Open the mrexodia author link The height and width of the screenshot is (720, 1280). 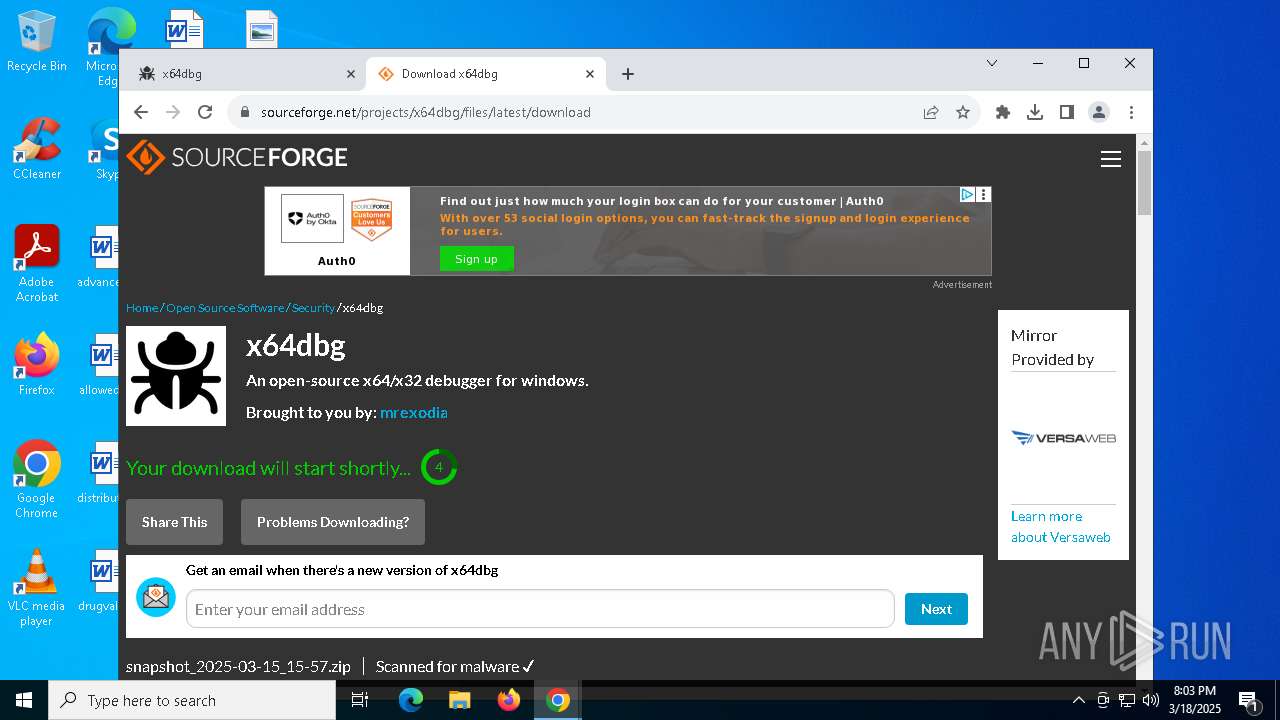tap(413, 412)
